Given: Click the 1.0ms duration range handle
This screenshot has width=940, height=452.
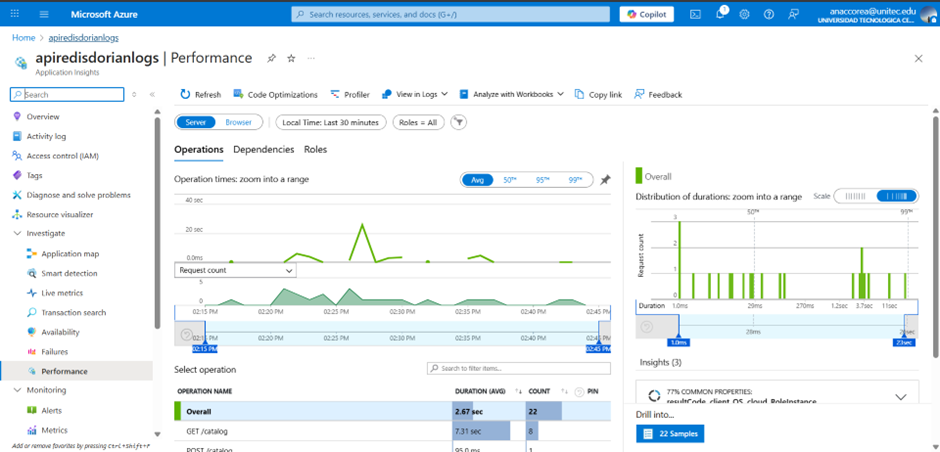Looking at the screenshot, I should tap(679, 342).
